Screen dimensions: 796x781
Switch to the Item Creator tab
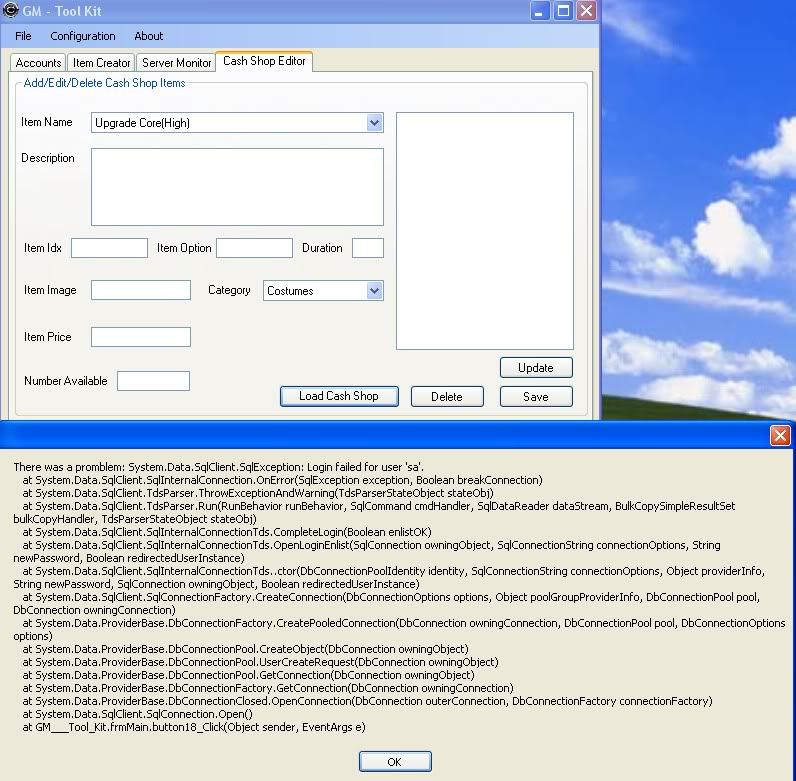click(102, 63)
